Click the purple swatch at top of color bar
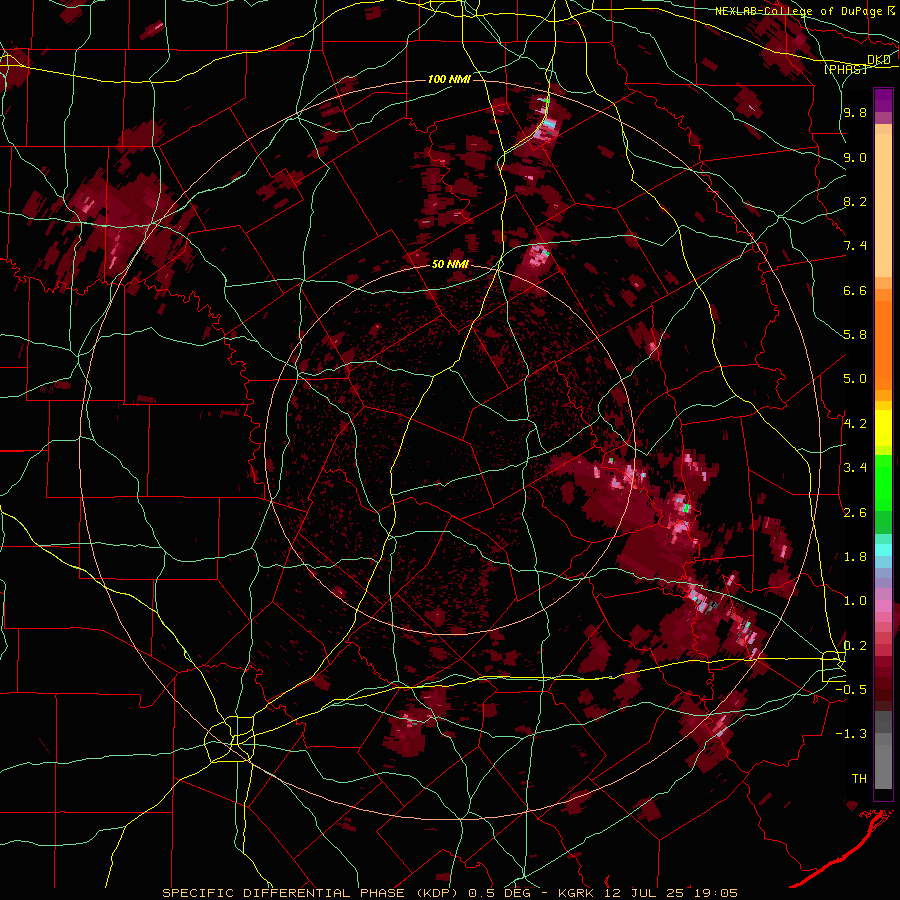 [x=883, y=100]
